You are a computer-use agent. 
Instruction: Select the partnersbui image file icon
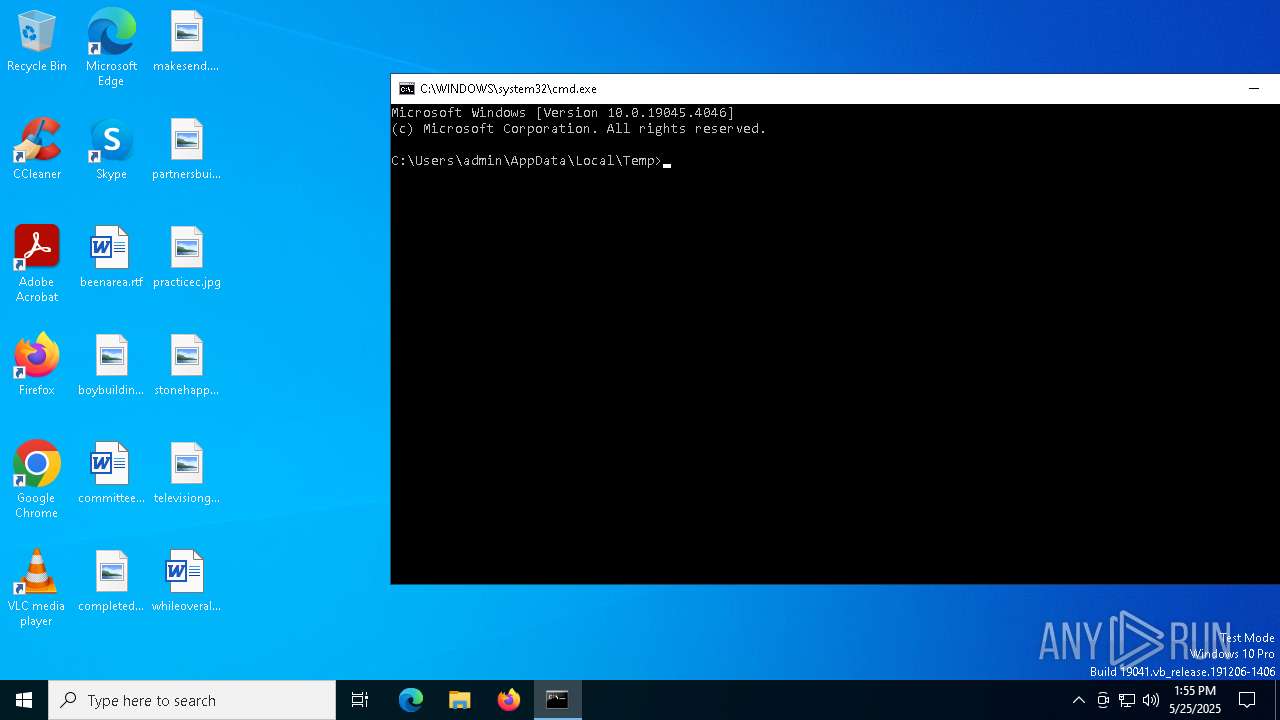[x=186, y=150]
